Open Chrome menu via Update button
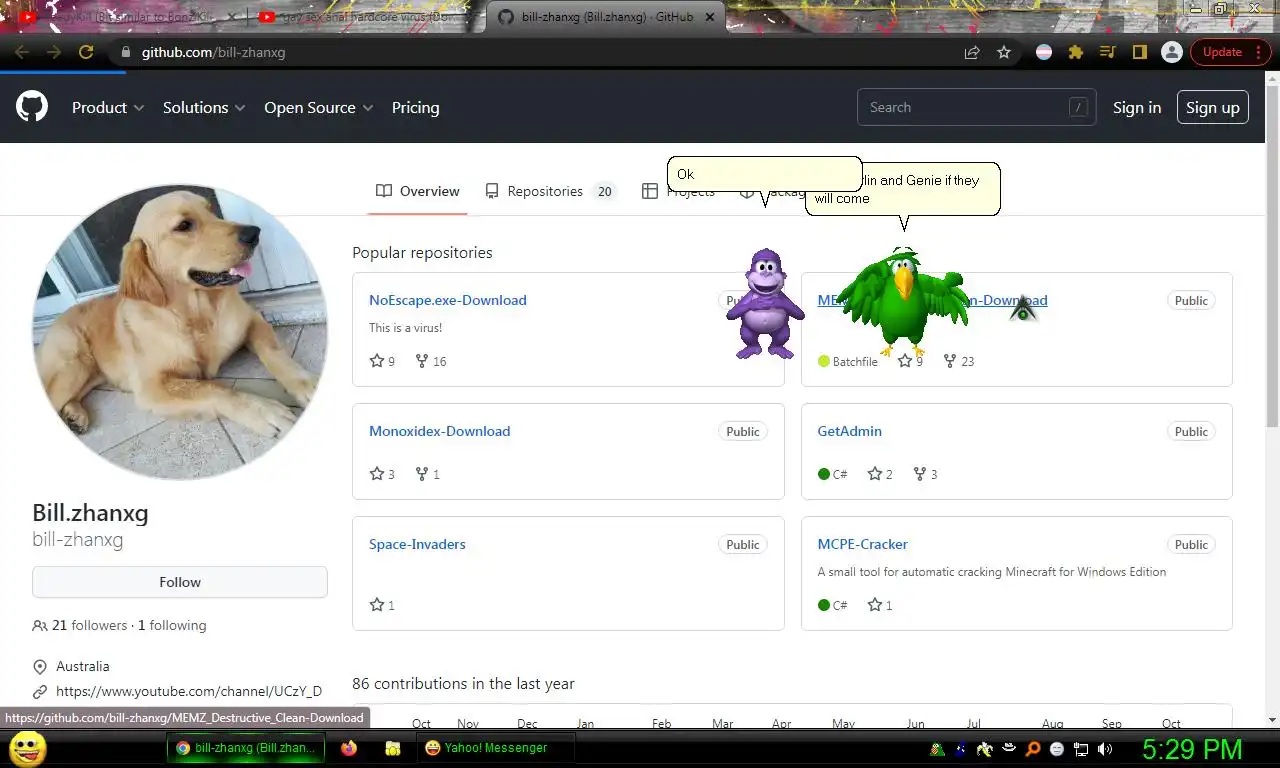This screenshot has width=1280, height=768. click(1230, 52)
